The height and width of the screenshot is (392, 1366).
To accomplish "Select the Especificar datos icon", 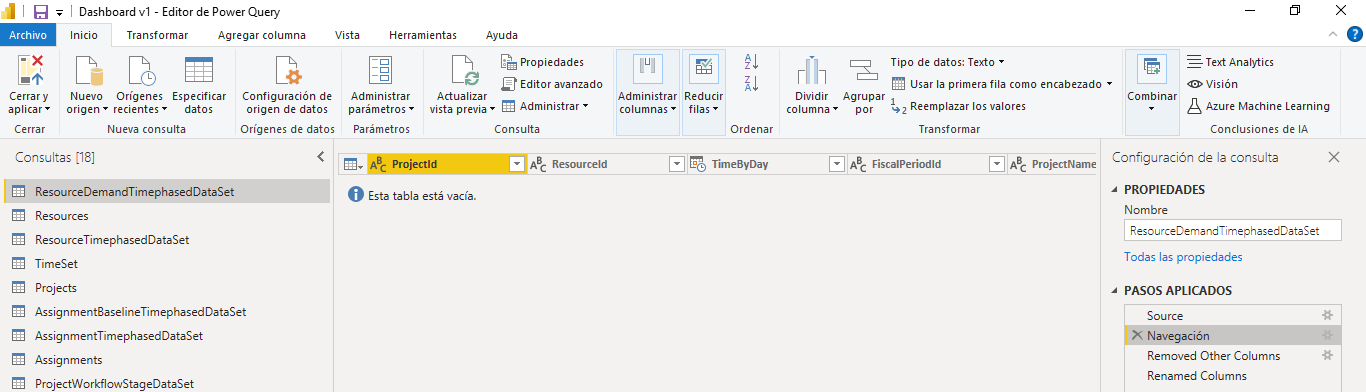I will click(198, 70).
